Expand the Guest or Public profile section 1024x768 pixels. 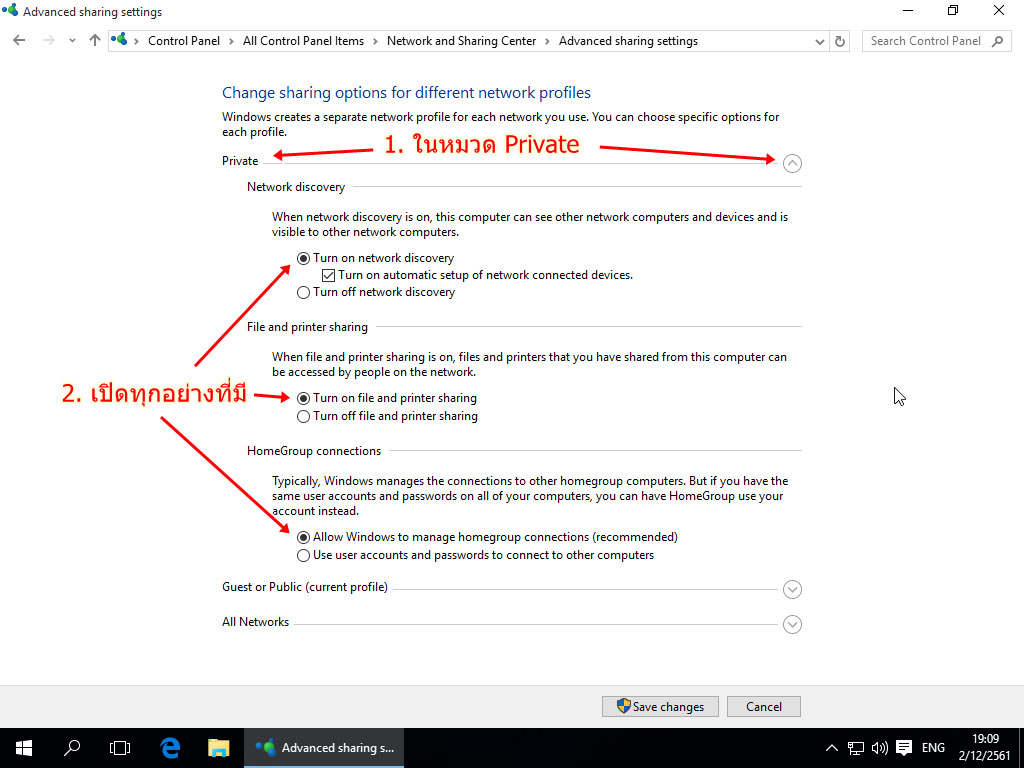tap(792, 589)
